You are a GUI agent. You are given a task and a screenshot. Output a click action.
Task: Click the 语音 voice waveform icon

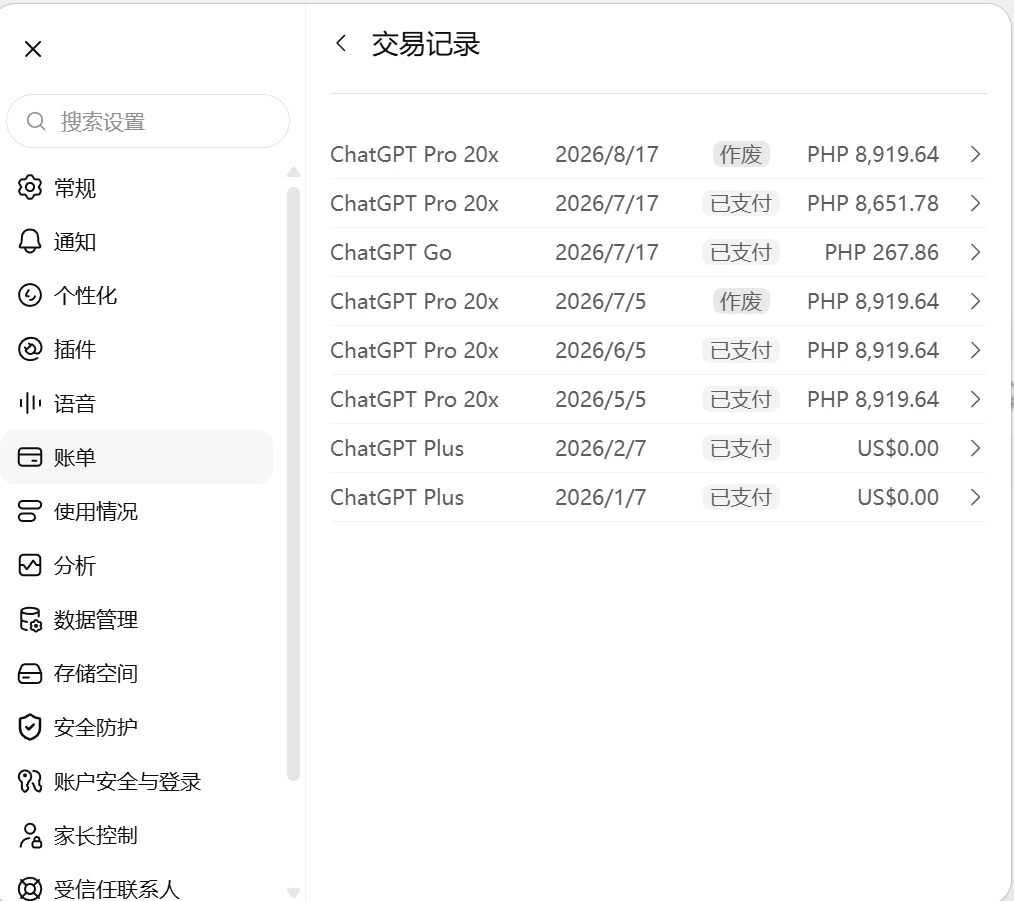(x=30, y=403)
